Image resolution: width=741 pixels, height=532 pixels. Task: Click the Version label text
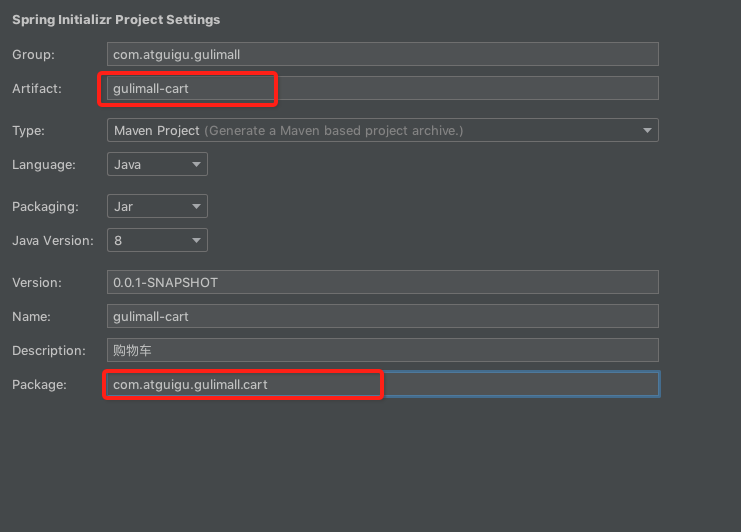click(x=37, y=282)
